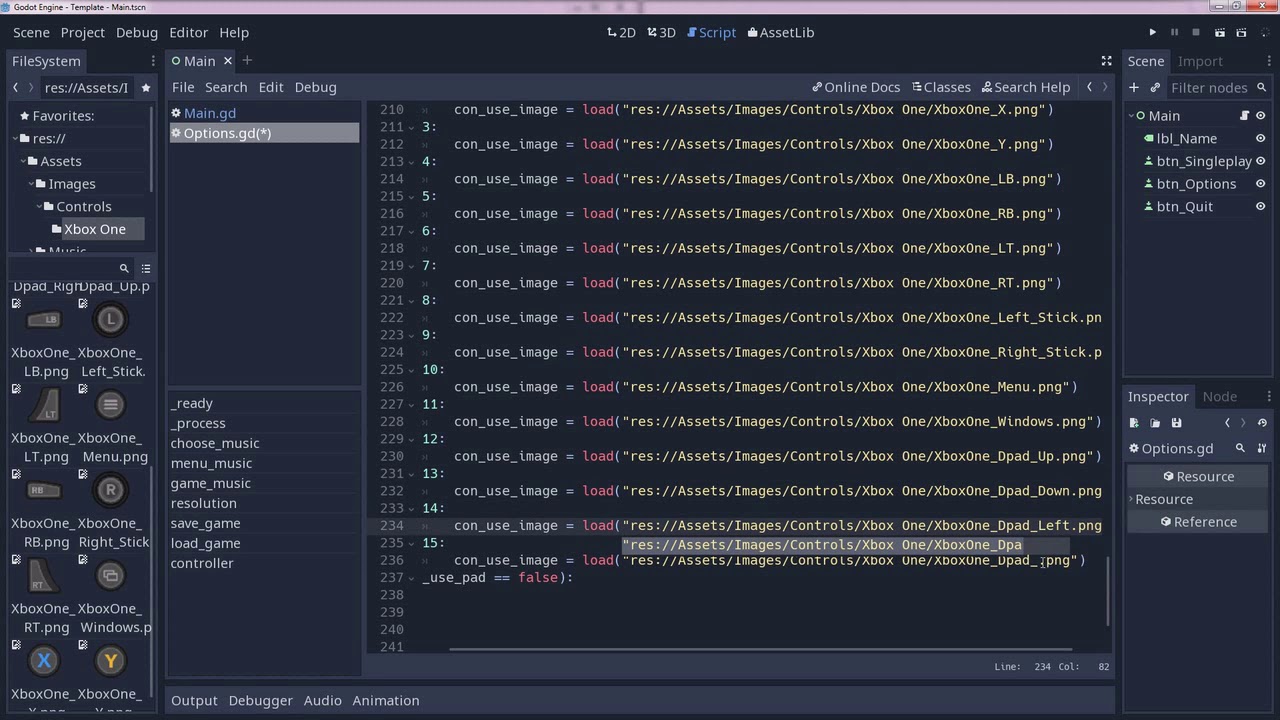Click the Inspector object history icon
Image resolution: width=1280 pixels, height=720 pixels.
pyautogui.click(x=1262, y=423)
